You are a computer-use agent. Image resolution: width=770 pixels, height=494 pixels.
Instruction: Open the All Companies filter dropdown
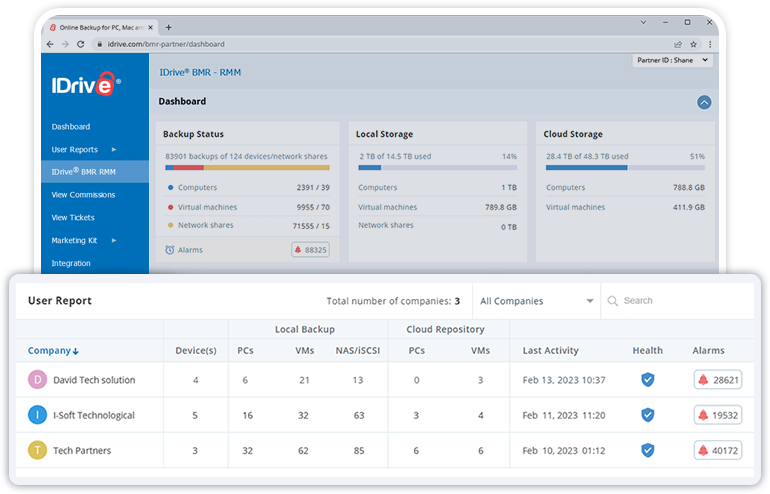tap(536, 301)
